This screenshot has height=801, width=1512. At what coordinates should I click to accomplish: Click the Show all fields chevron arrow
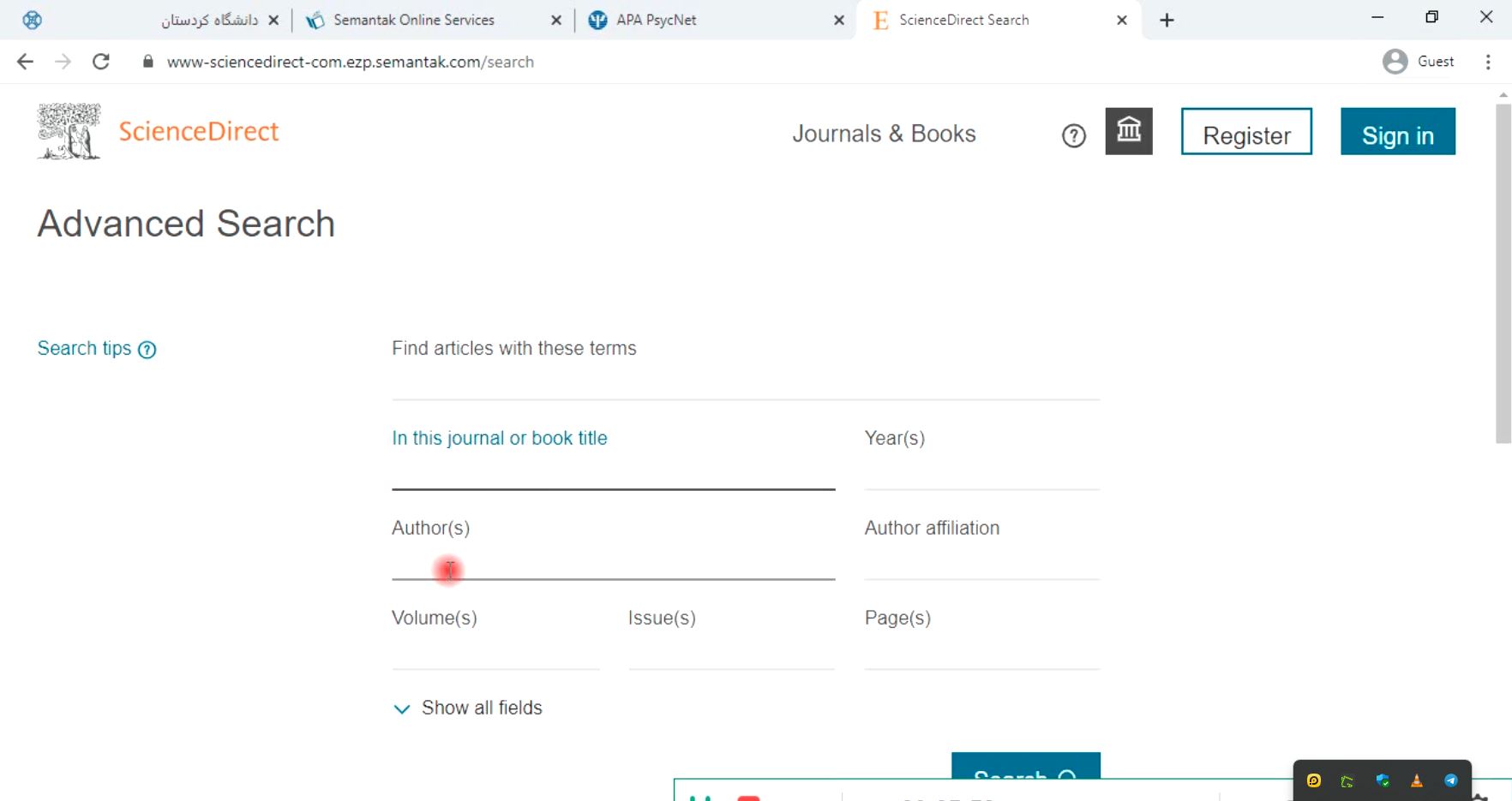click(401, 708)
